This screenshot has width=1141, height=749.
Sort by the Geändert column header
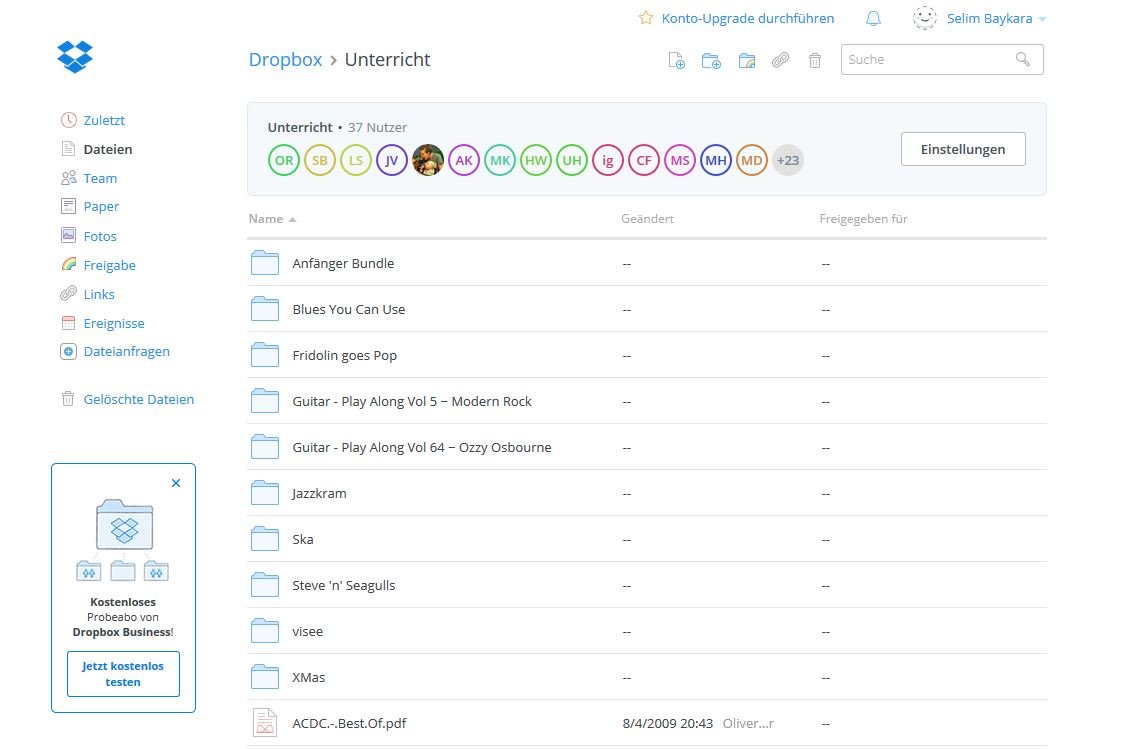coord(647,218)
